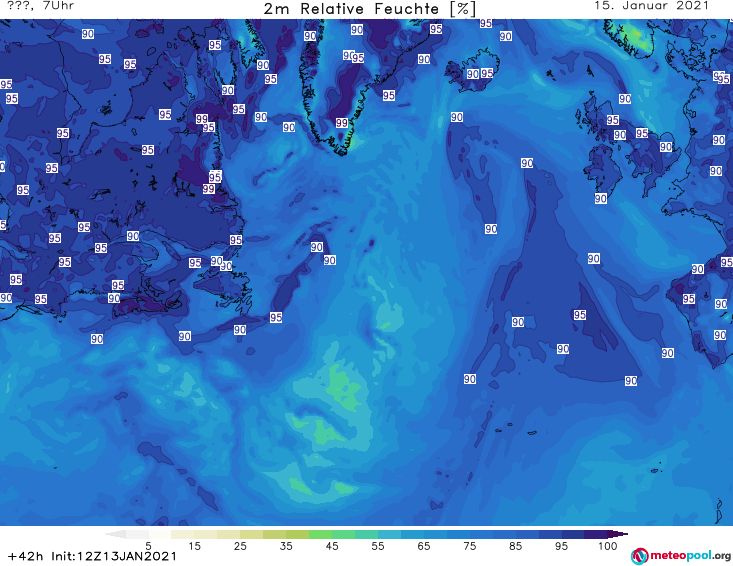
Task: Click the legend value '5'
Action: tap(148, 546)
